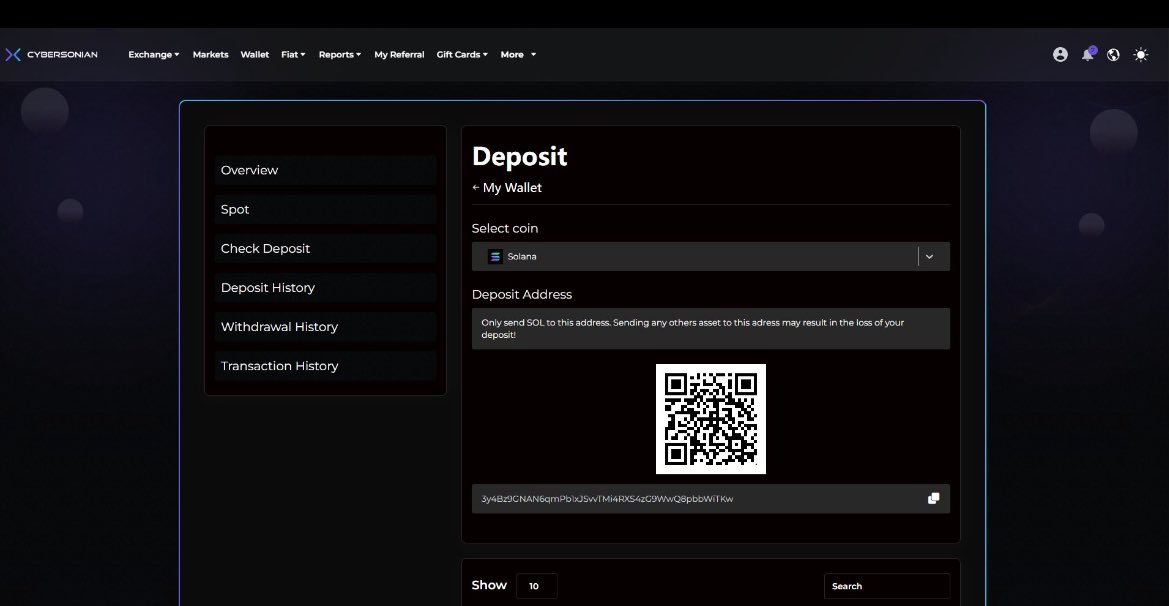Expand the Select coin dropdown chevron

coord(929,256)
